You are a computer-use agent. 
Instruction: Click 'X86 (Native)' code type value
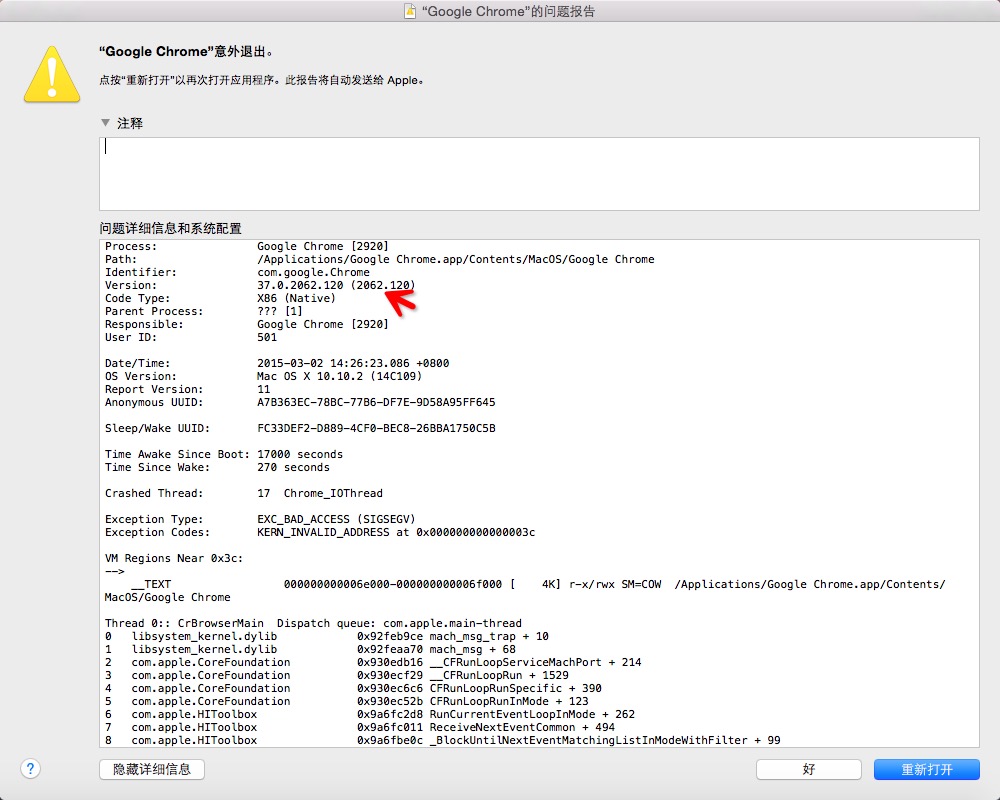click(296, 298)
